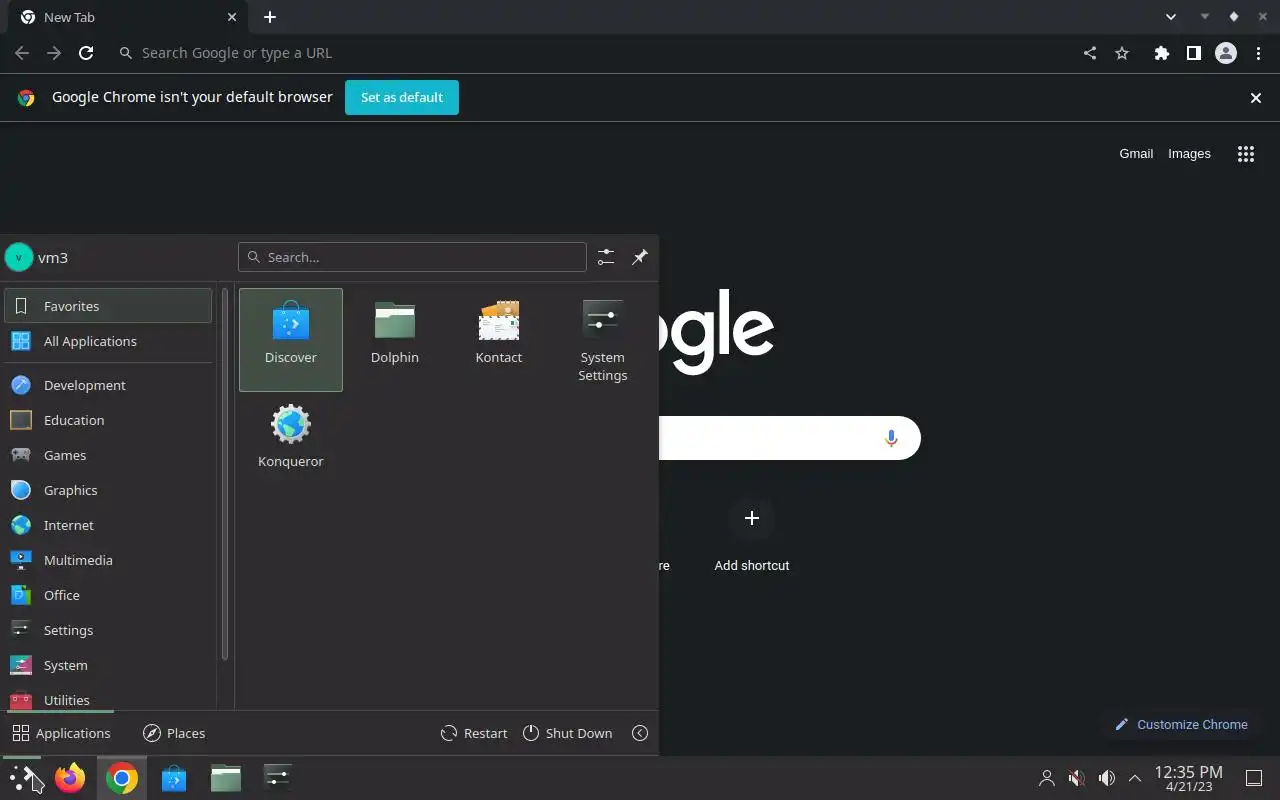The width and height of the screenshot is (1280, 800).
Task: Open Dolphin file manager in Favorites
Action: point(395,339)
